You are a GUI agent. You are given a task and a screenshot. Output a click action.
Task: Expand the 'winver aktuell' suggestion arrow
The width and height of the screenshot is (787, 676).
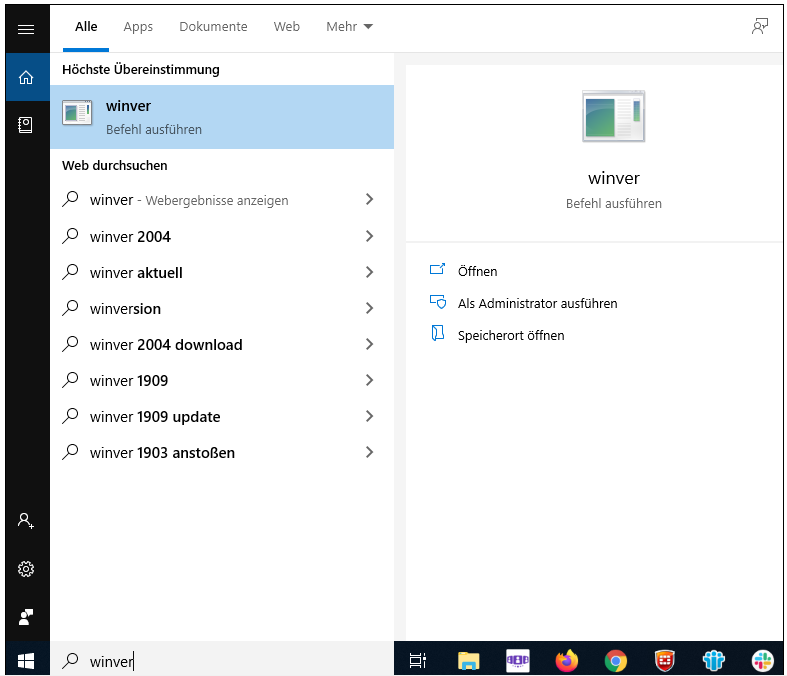click(x=369, y=273)
